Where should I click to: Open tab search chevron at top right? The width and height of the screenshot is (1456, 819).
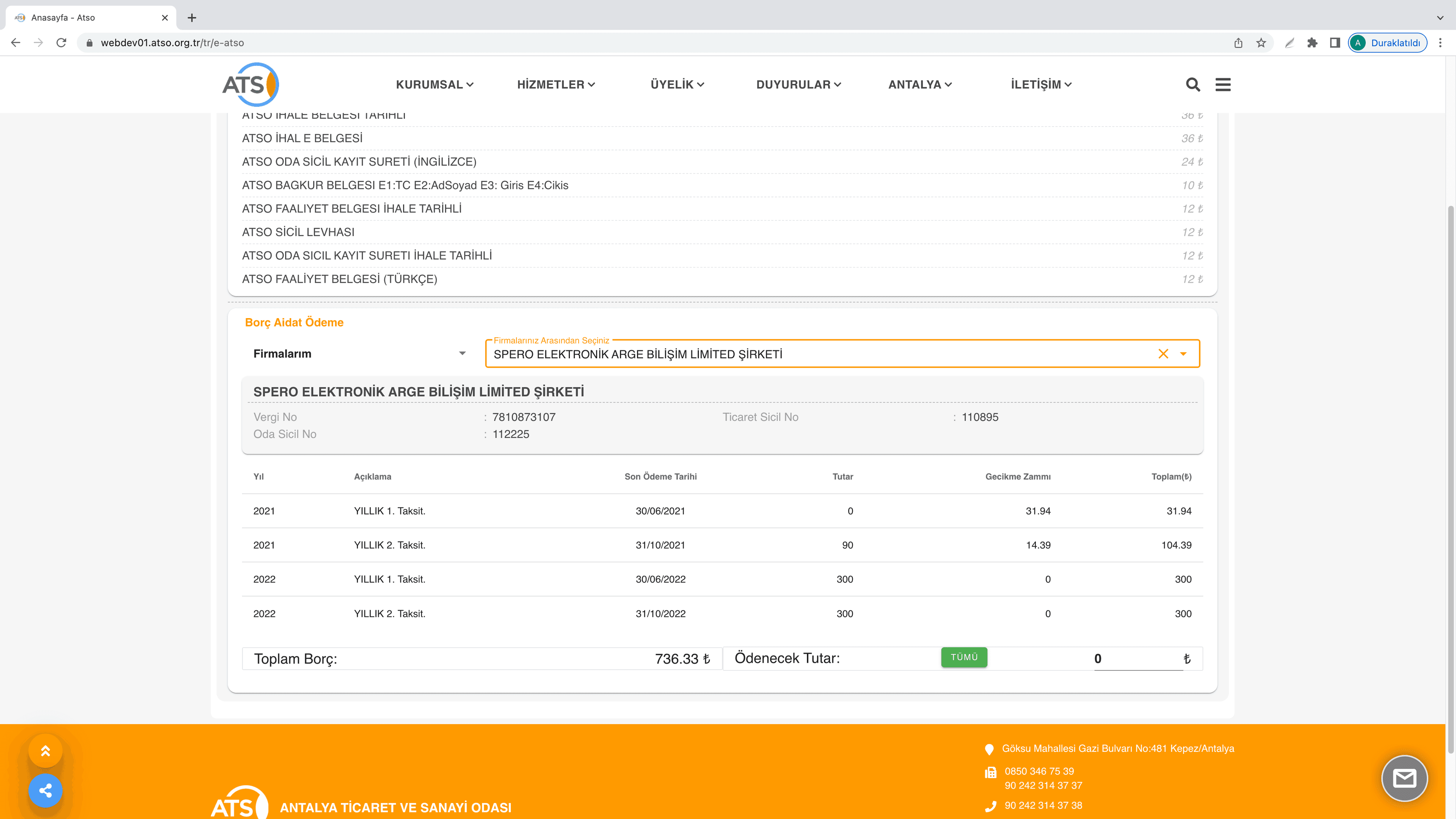point(1440,17)
